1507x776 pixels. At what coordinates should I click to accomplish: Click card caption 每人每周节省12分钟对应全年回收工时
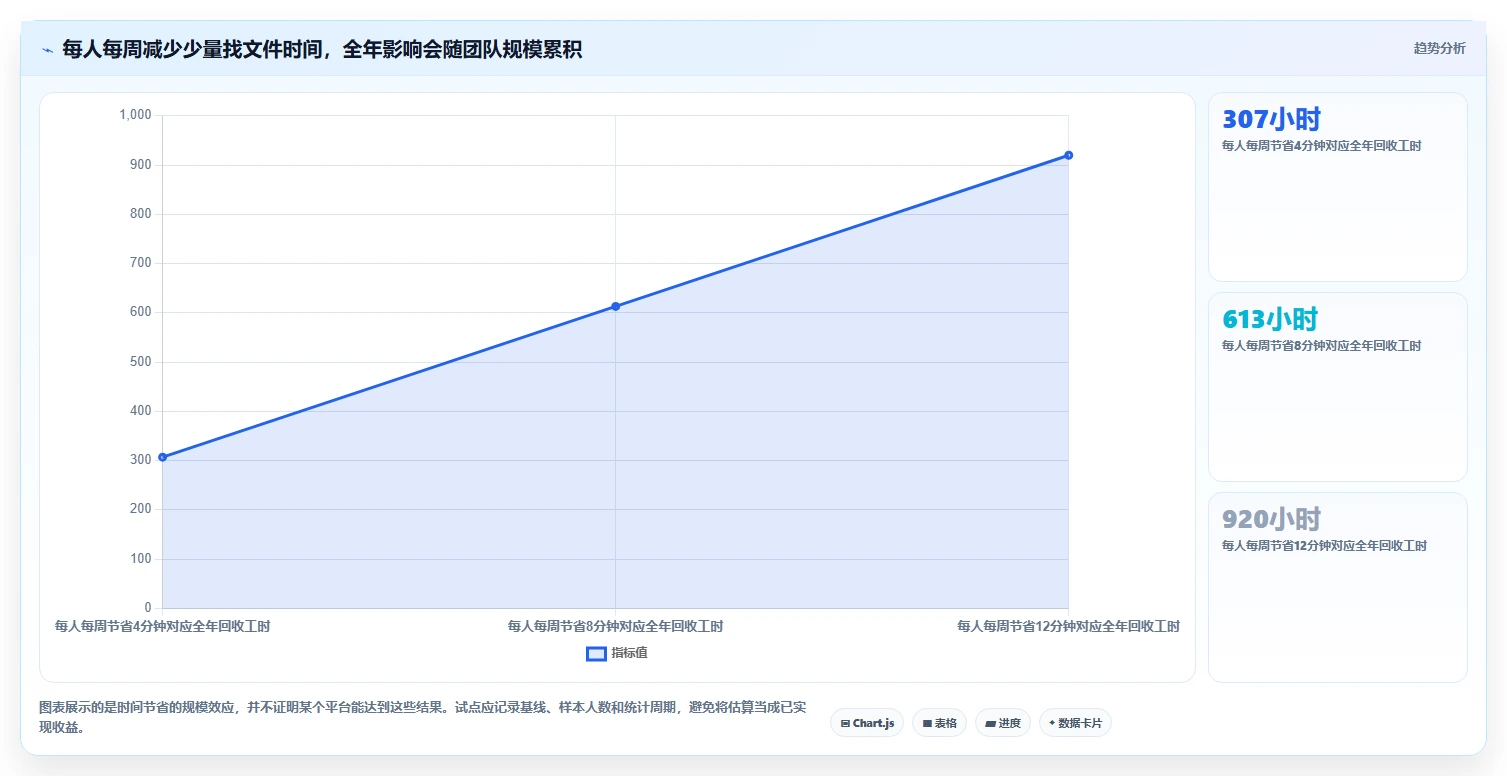coord(1324,546)
